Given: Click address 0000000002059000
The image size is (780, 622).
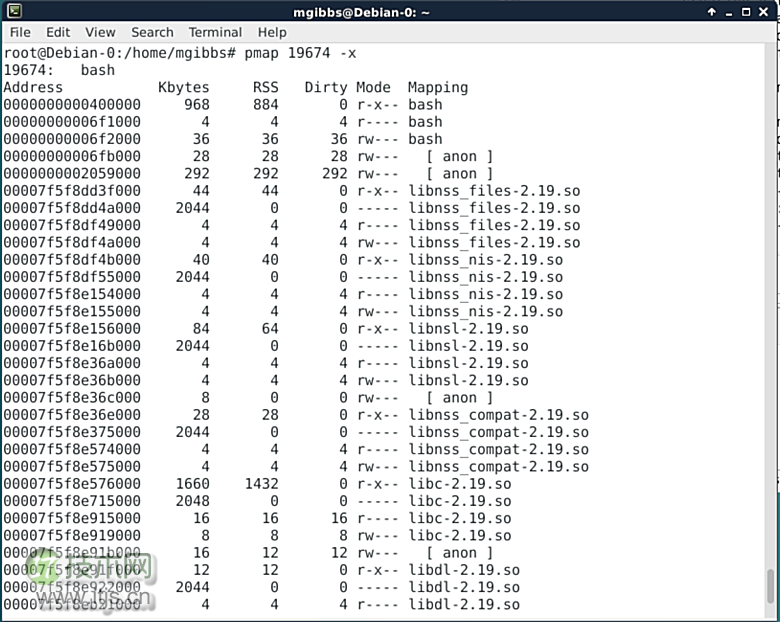Looking at the screenshot, I should click(x=72, y=174).
